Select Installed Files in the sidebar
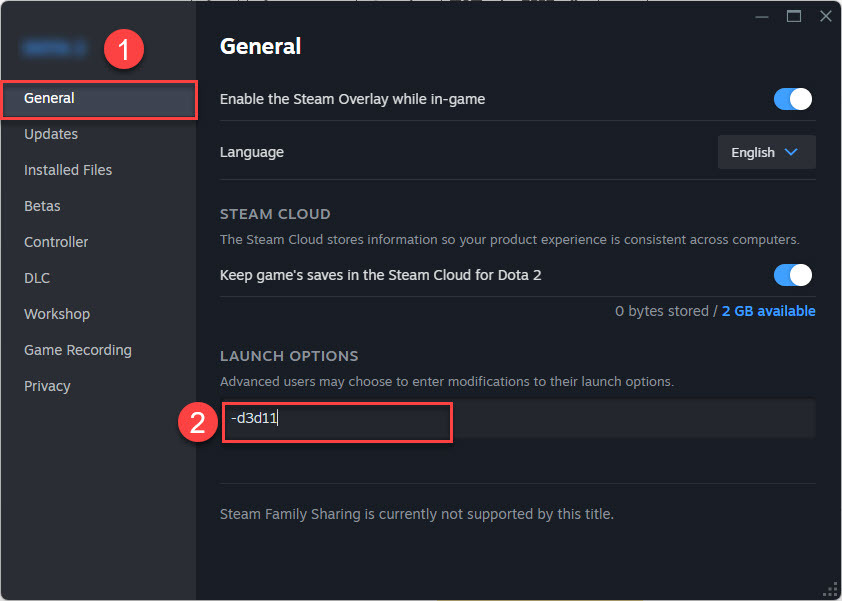Image resolution: width=842 pixels, height=601 pixels. pyautogui.click(x=67, y=169)
